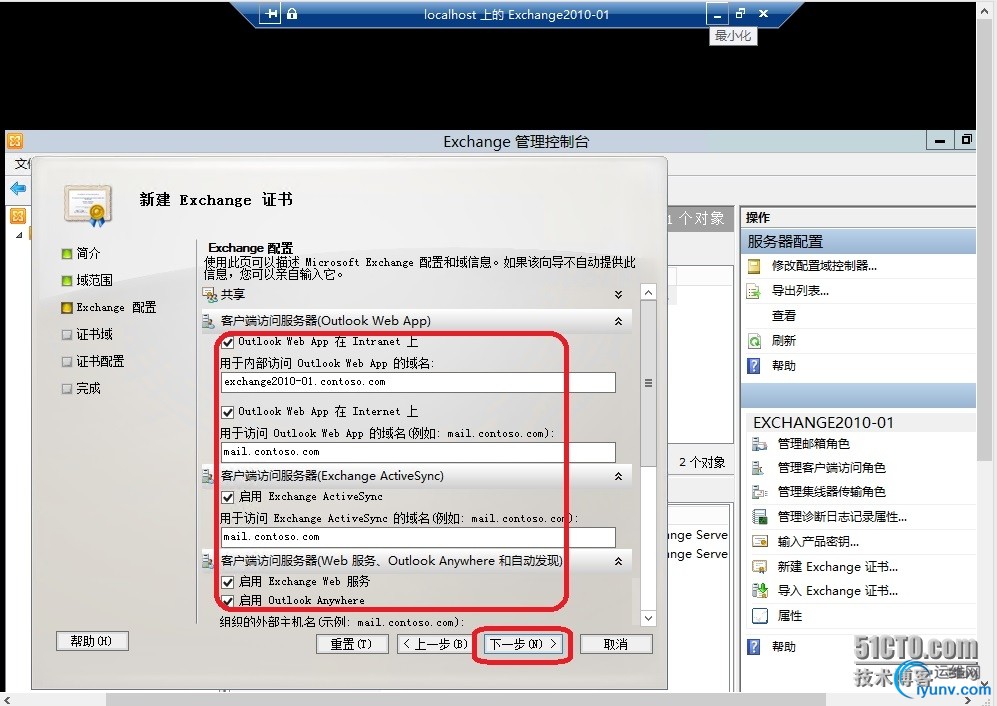Click the wizard vertical scrollbar thumb
The image size is (997, 706).
point(648,383)
